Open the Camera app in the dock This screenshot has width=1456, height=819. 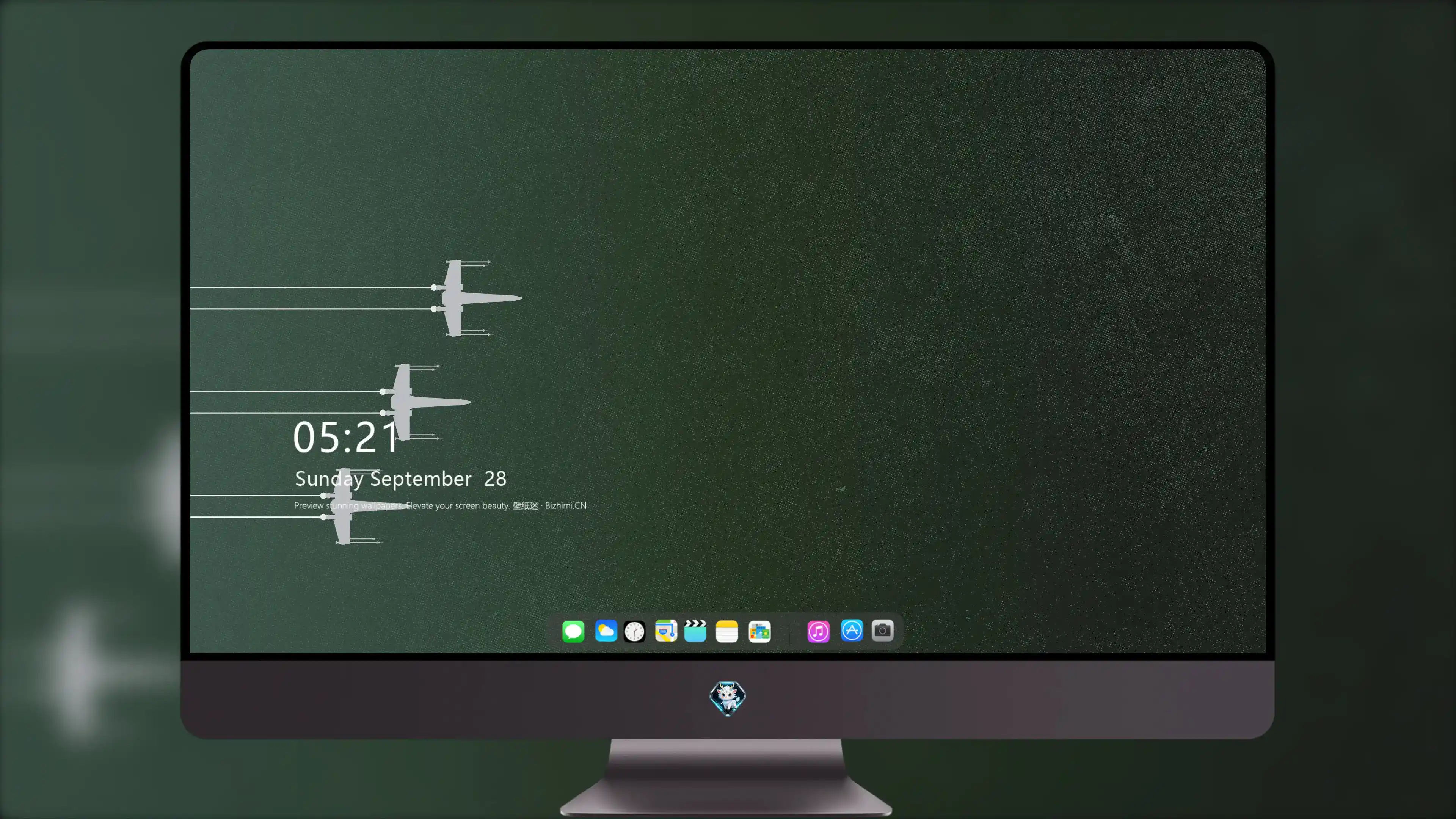click(882, 630)
